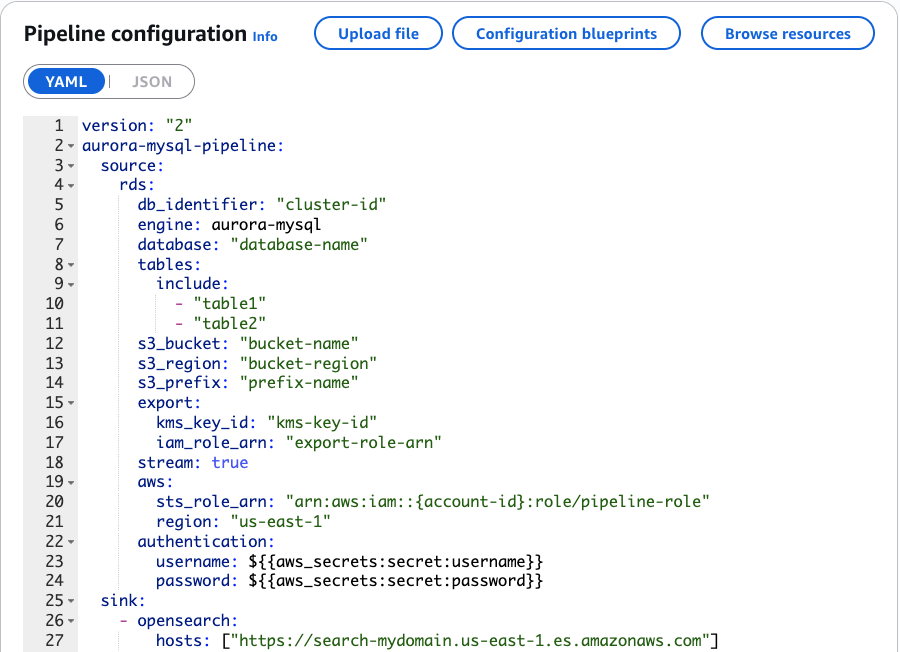Switch to the JSON format

pyautogui.click(x=152, y=82)
